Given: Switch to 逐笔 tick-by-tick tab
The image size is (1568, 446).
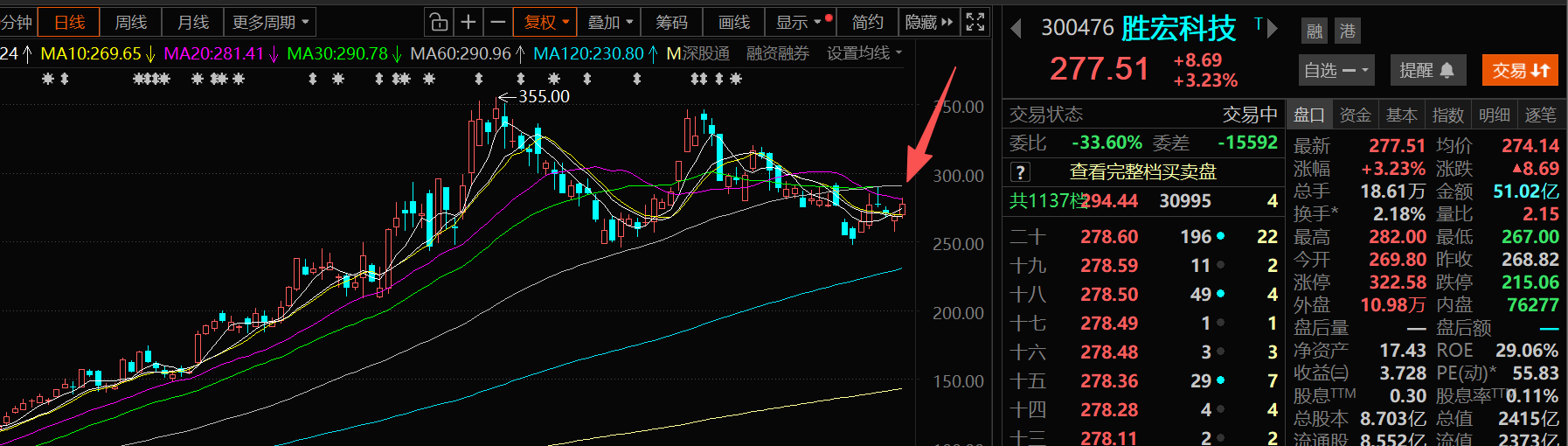Looking at the screenshot, I should (x=1540, y=115).
